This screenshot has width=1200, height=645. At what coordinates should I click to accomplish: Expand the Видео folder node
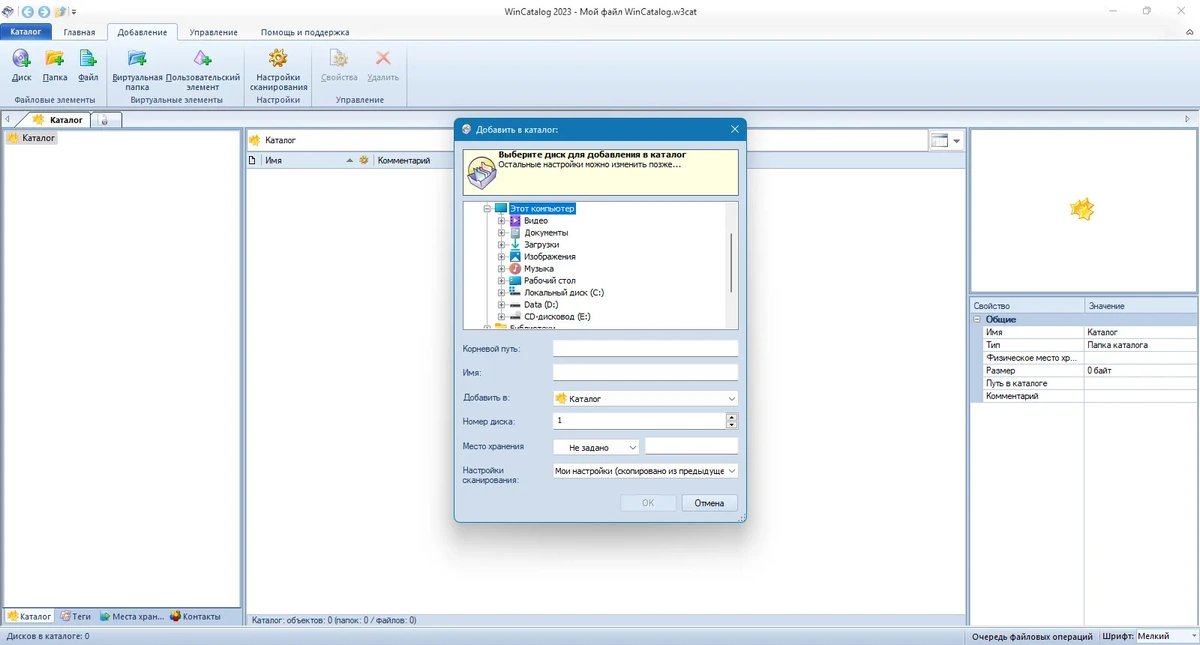(x=502, y=221)
